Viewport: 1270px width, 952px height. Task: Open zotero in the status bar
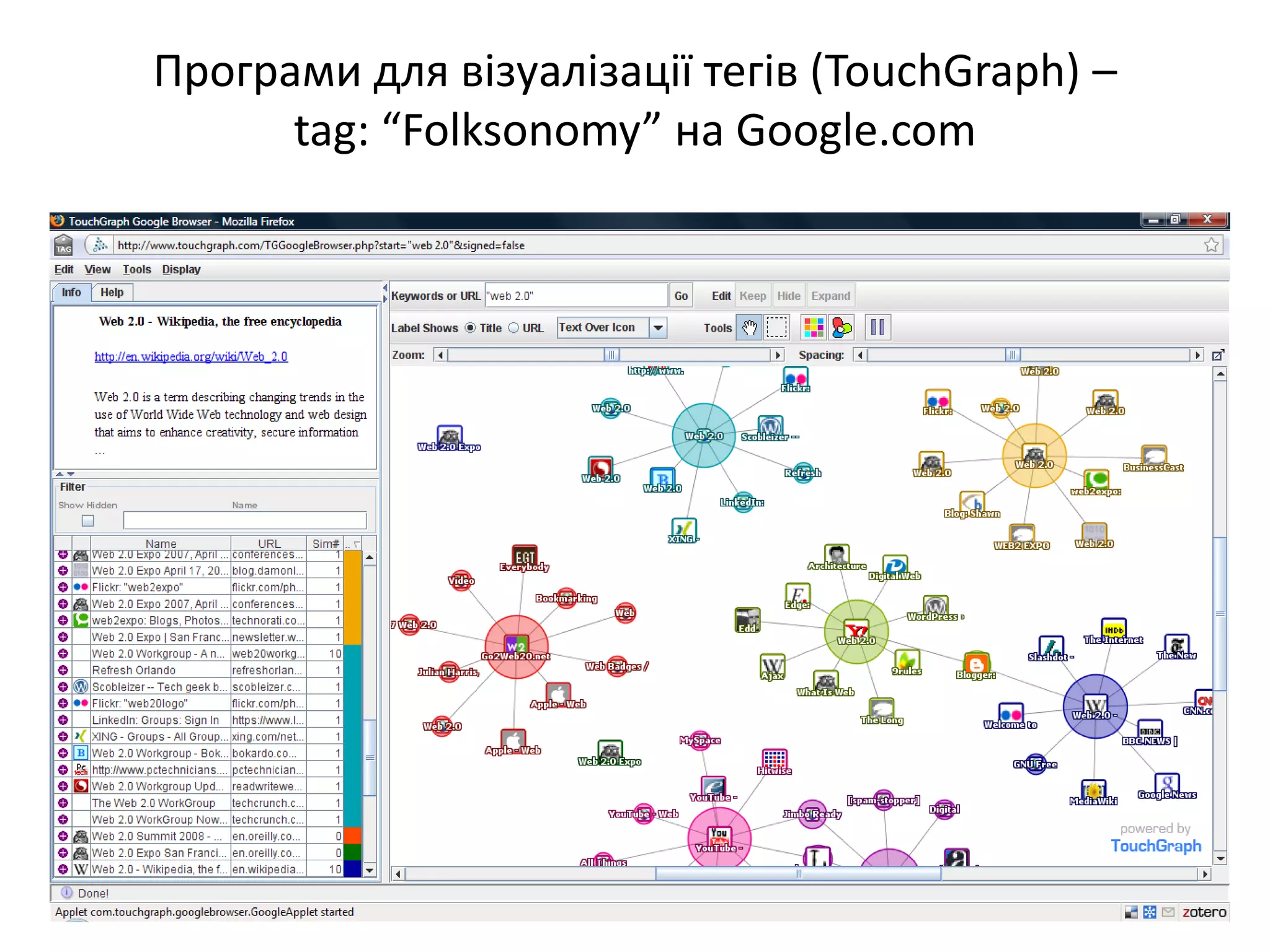pos(1204,912)
